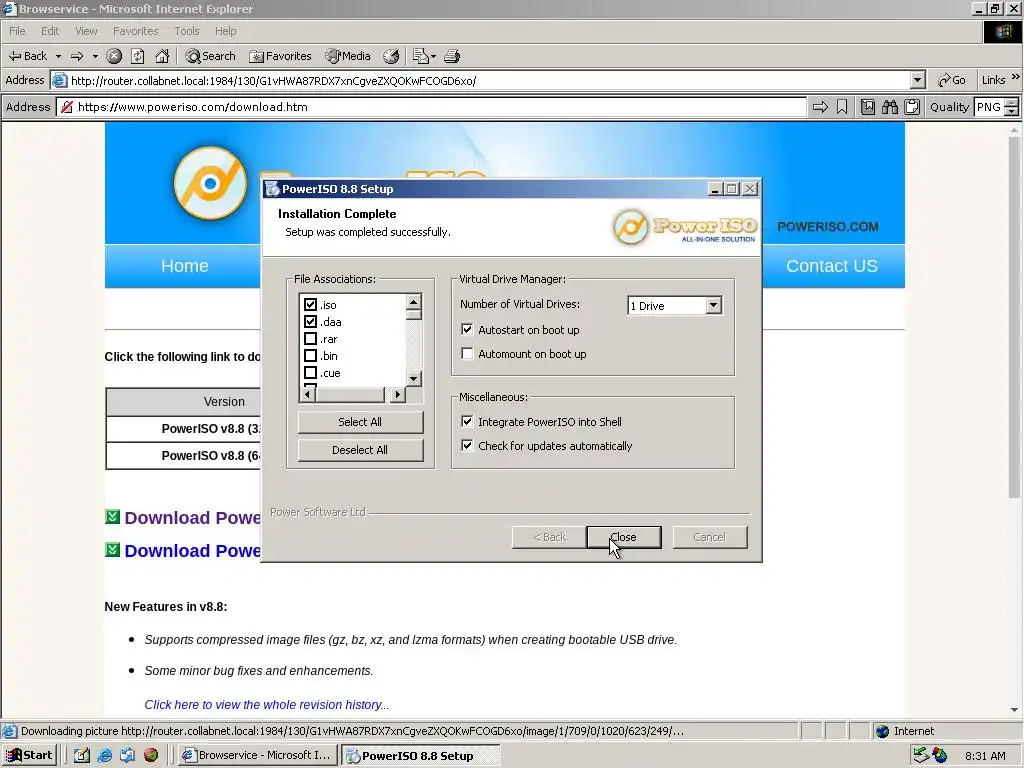Check the .rar file association
This screenshot has height=768, width=1024.
tap(310, 339)
